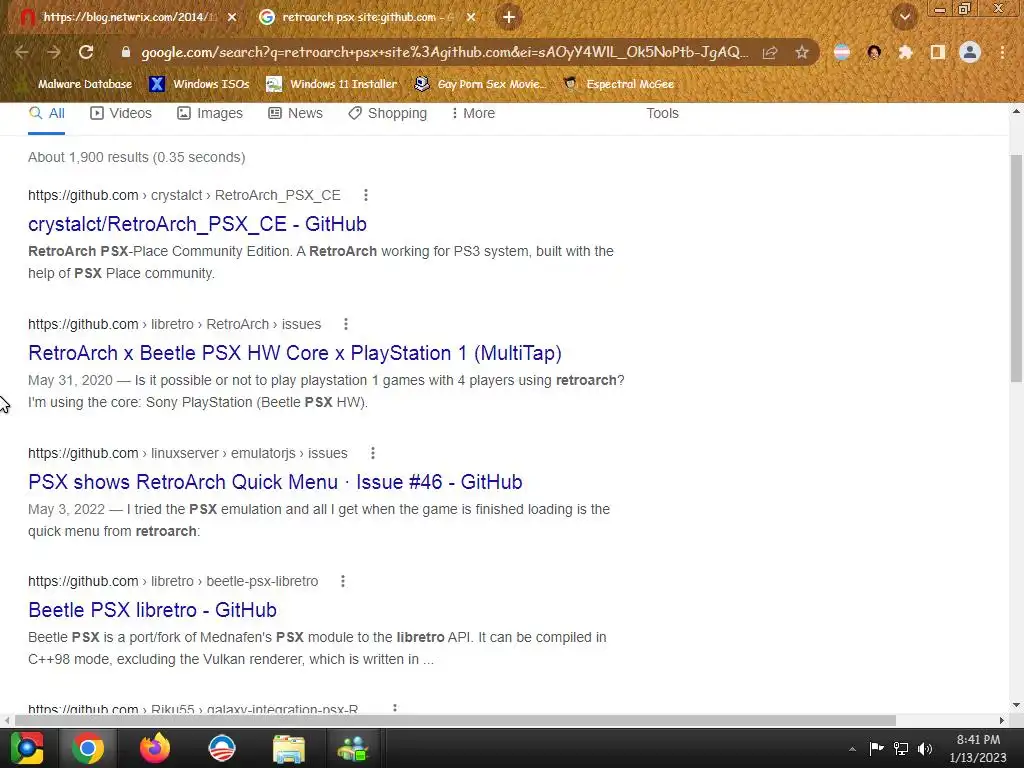
Task: Select the All results tab
Action: pos(46,113)
